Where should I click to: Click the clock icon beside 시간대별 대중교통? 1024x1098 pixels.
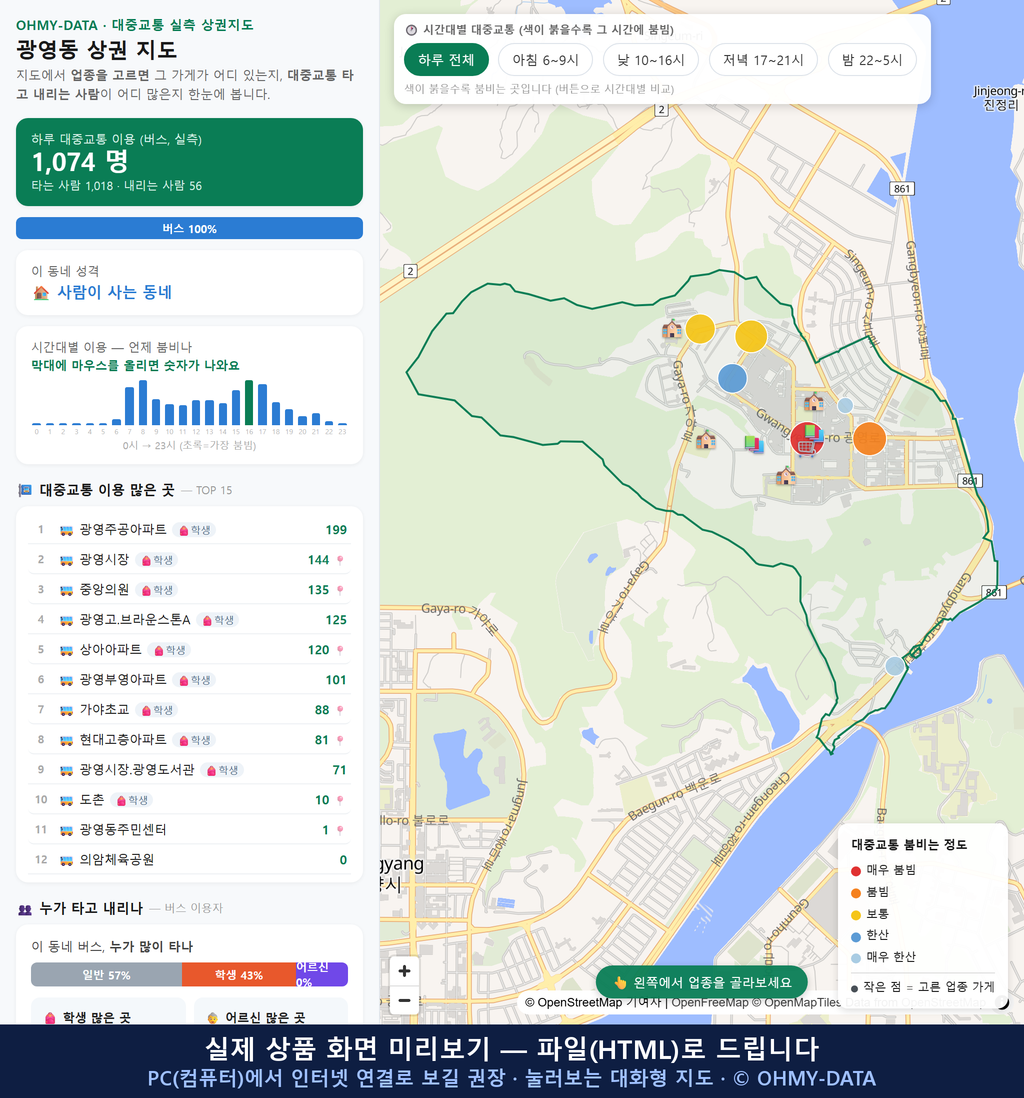[x=411, y=30]
